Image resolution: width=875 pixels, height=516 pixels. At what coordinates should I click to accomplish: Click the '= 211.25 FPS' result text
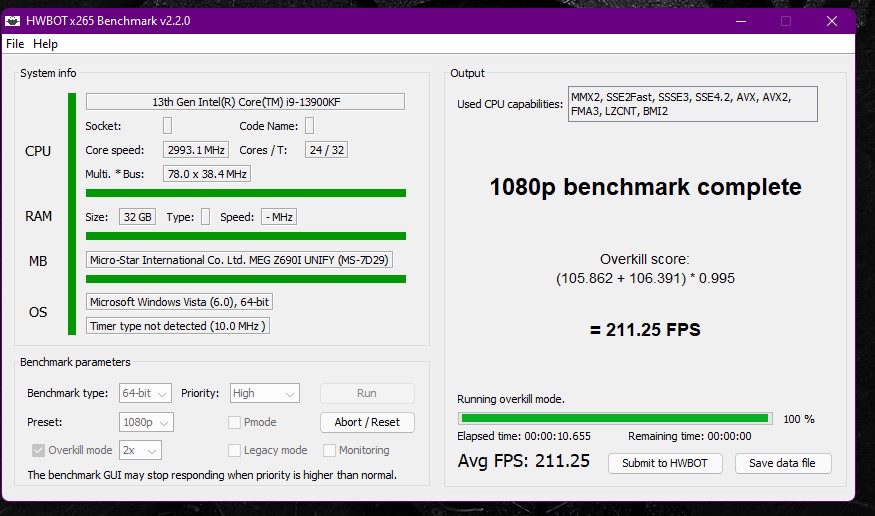click(645, 330)
